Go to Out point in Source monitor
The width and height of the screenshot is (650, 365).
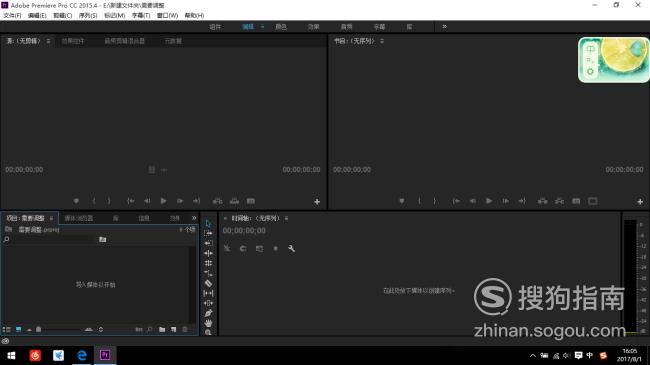196,201
